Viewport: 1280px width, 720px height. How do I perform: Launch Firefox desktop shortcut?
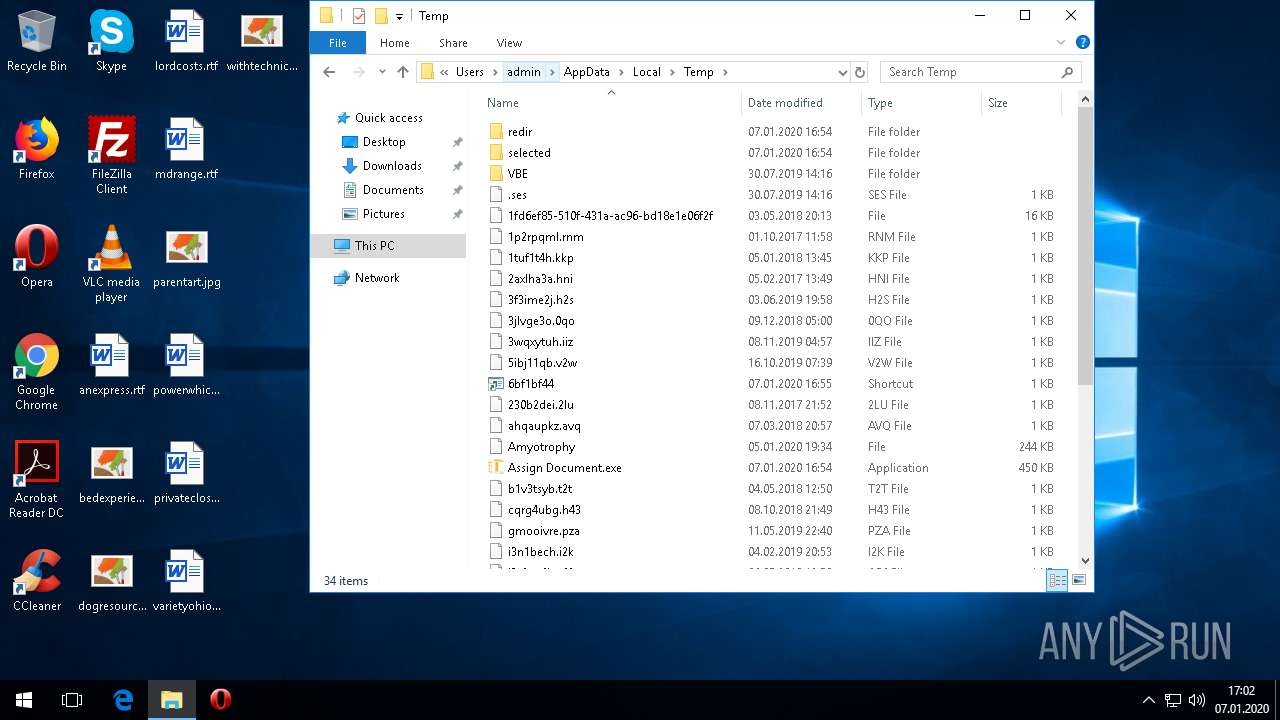pos(36,150)
